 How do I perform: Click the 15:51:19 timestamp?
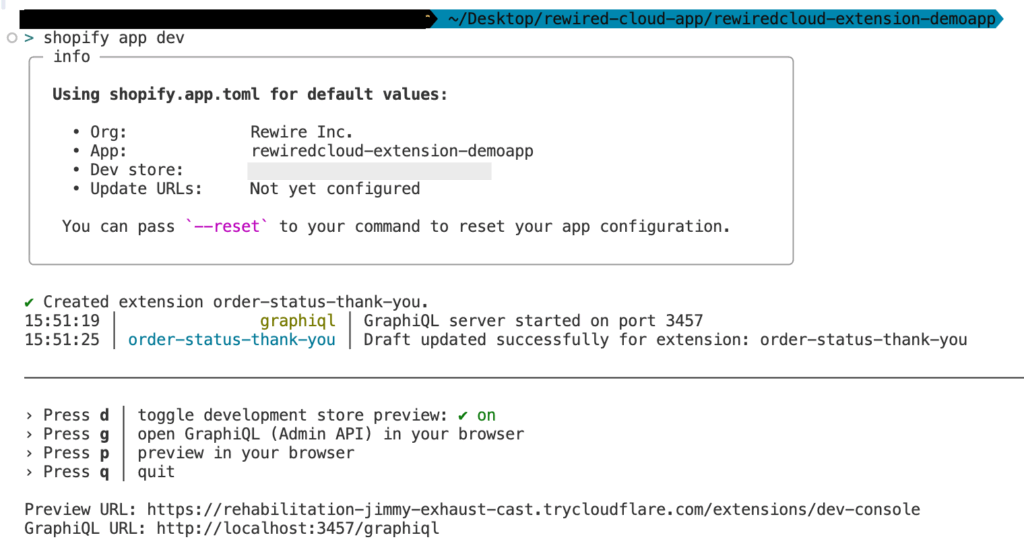pos(62,321)
